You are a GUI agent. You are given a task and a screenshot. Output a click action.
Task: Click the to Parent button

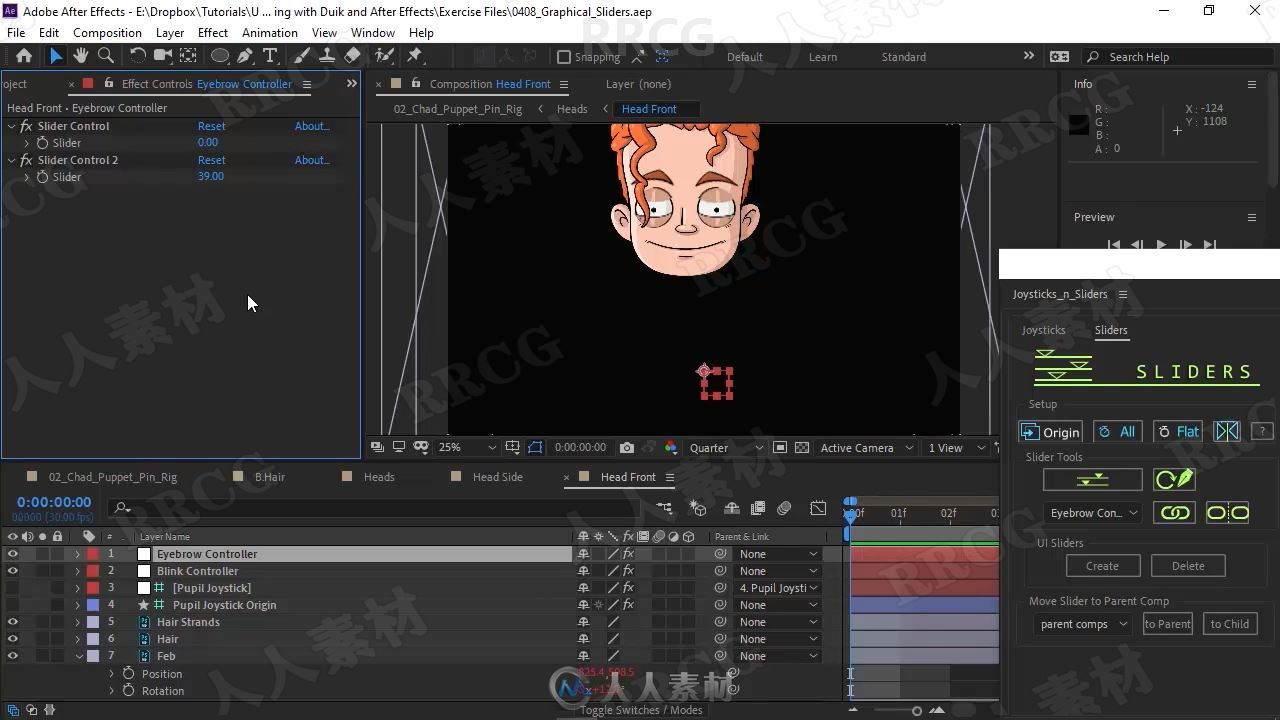(x=1167, y=624)
